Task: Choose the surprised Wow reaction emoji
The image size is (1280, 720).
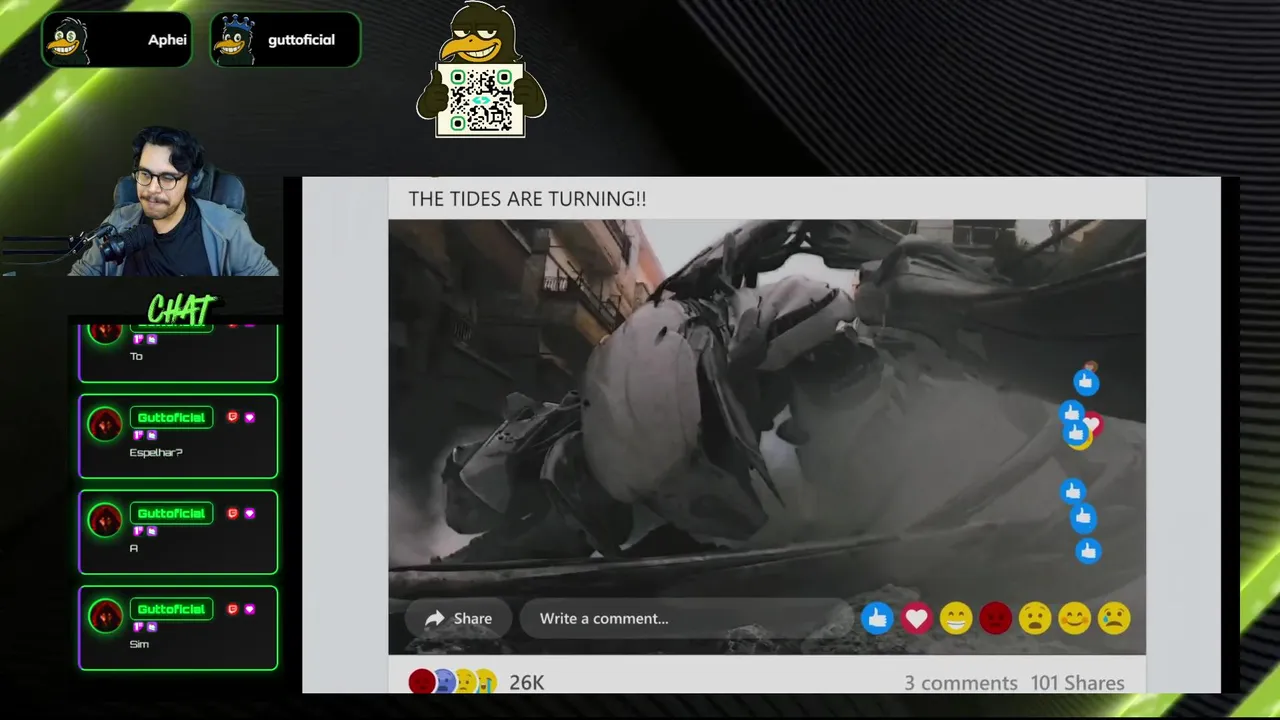Action: pos(1035,618)
